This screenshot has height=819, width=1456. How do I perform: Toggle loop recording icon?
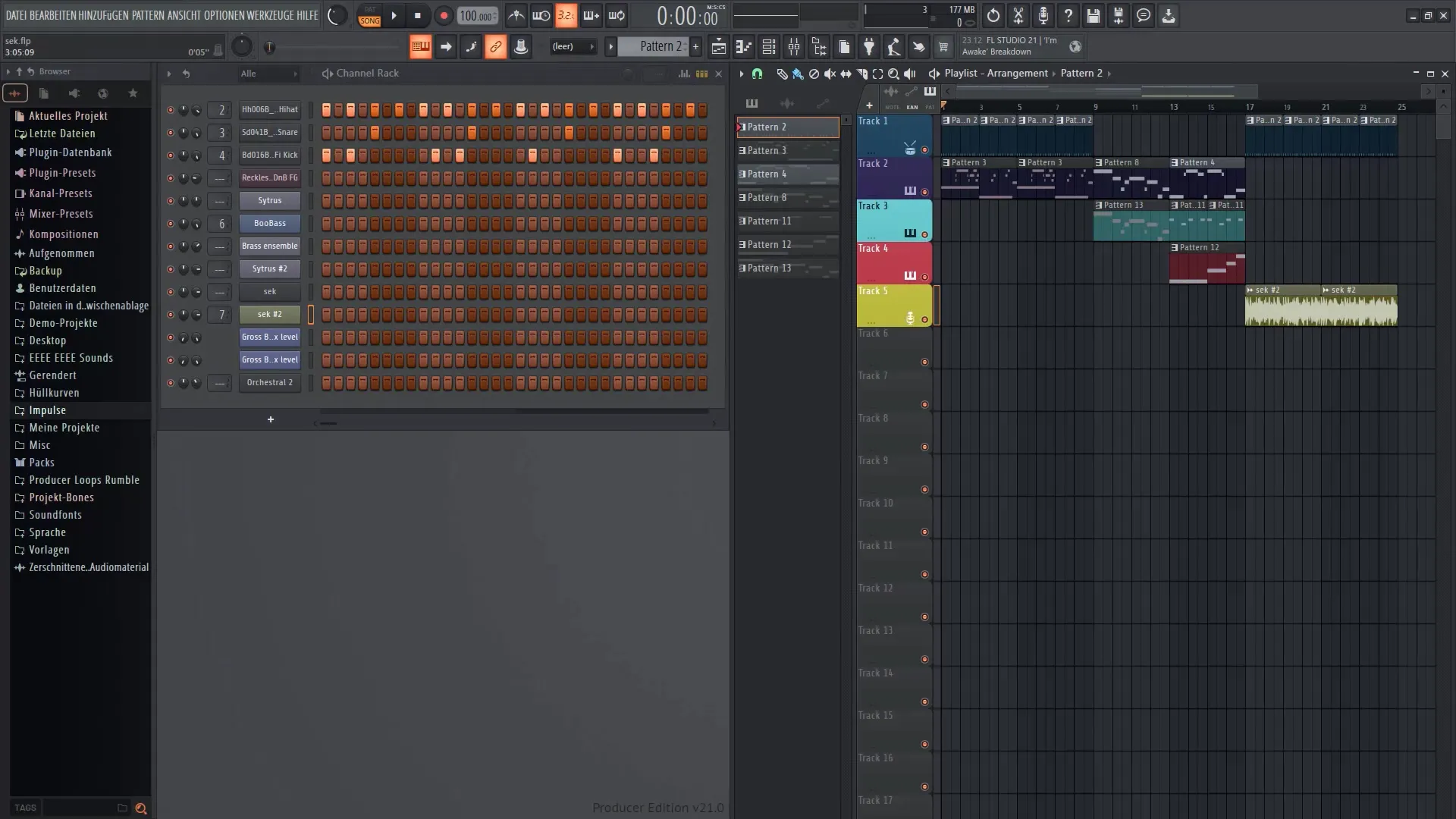(x=617, y=15)
